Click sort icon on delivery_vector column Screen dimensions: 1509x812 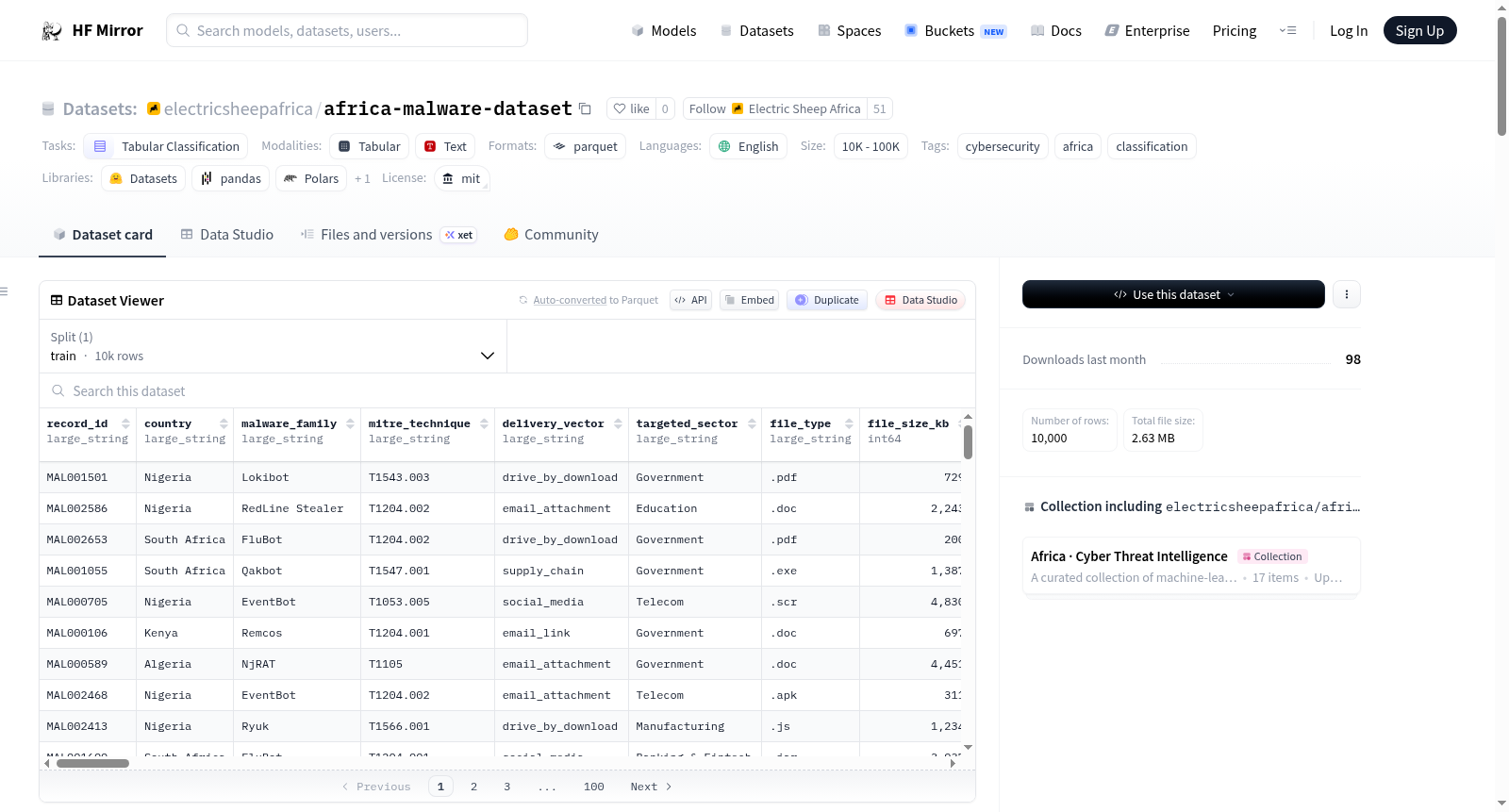pos(618,423)
